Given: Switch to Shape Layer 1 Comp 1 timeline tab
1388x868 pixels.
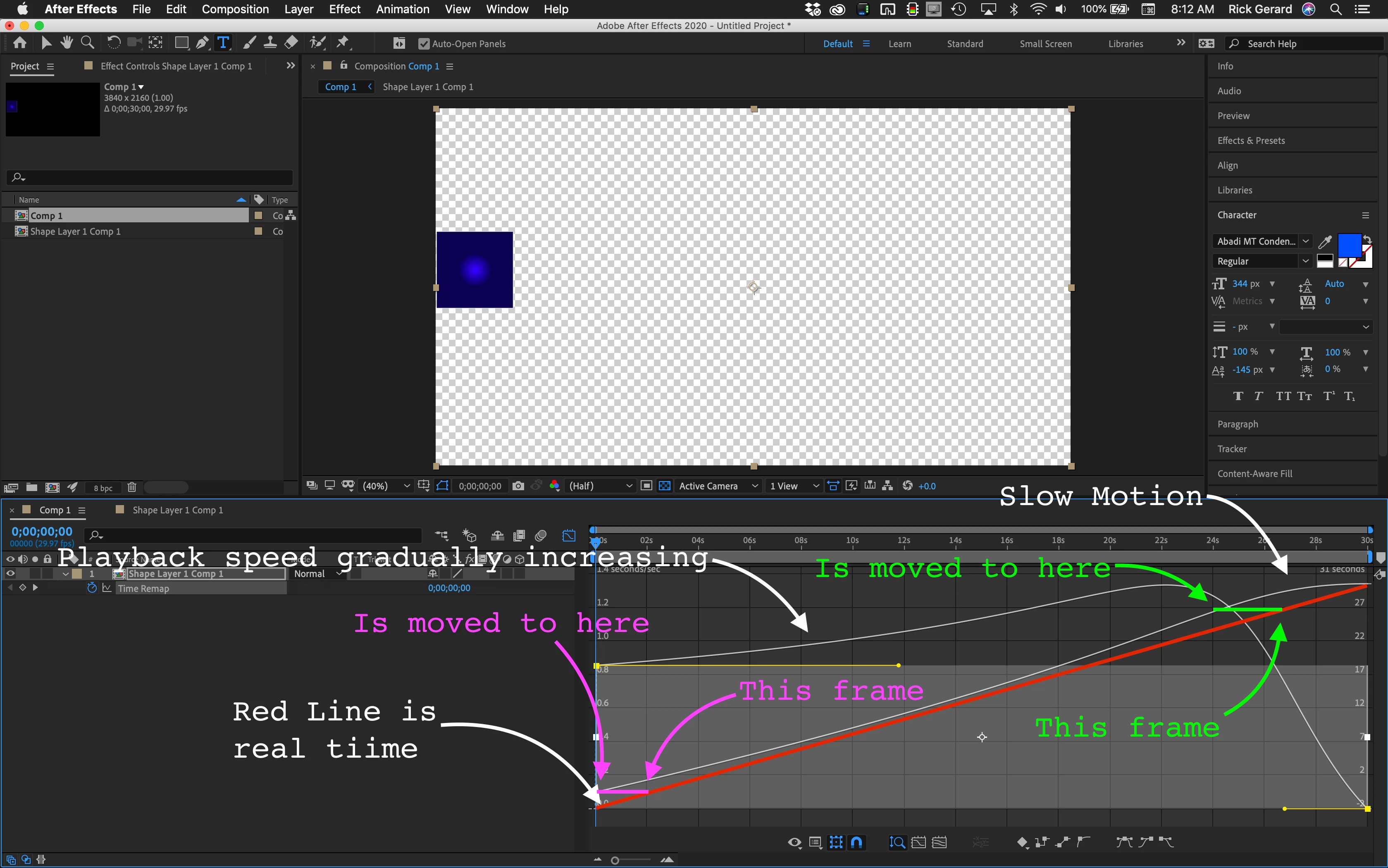Looking at the screenshot, I should click(x=177, y=510).
